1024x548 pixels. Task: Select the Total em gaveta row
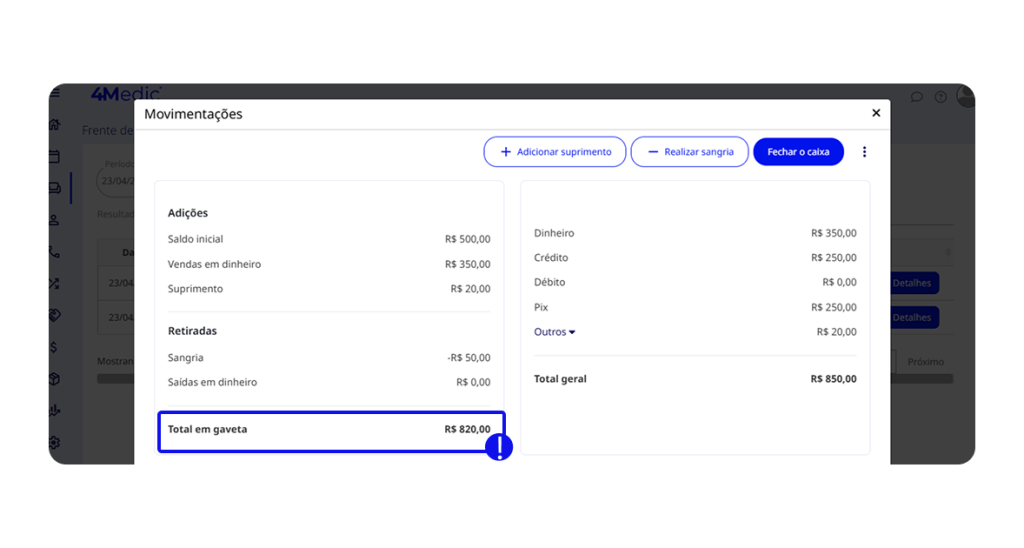coord(330,430)
